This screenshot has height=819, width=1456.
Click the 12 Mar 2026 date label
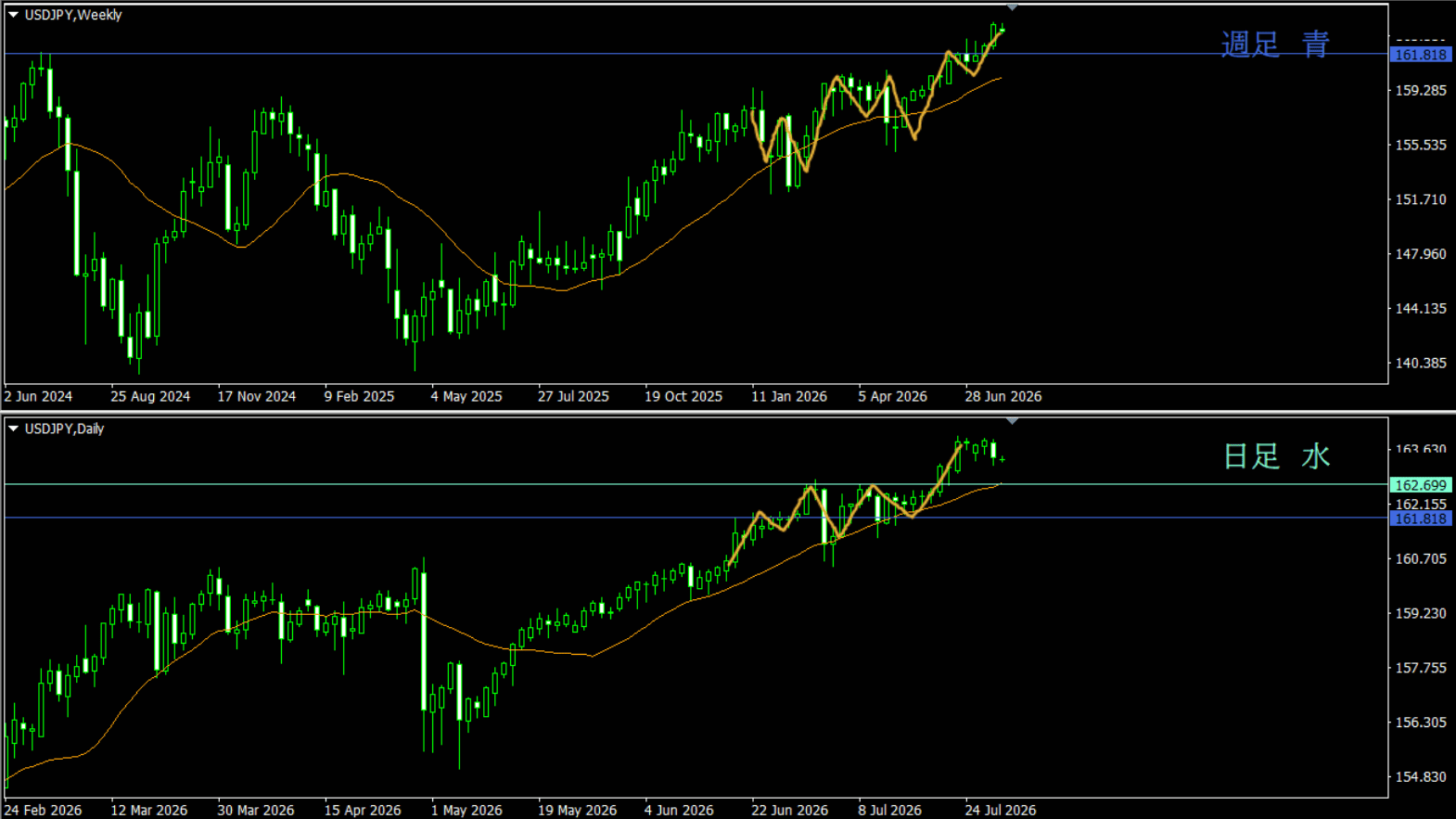point(149,810)
